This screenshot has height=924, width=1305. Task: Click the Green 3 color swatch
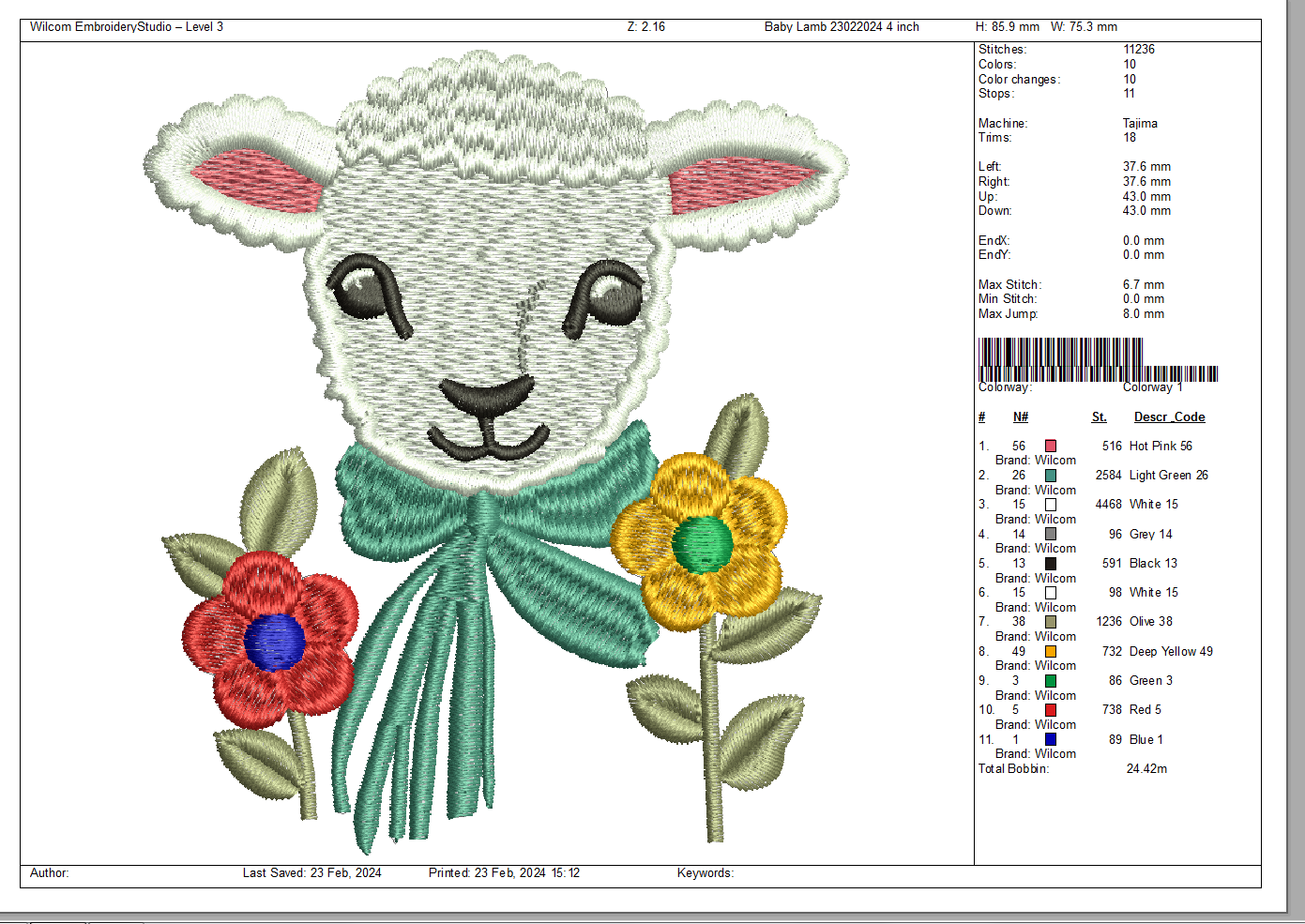pyautogui.click(x=1051, y=681)
